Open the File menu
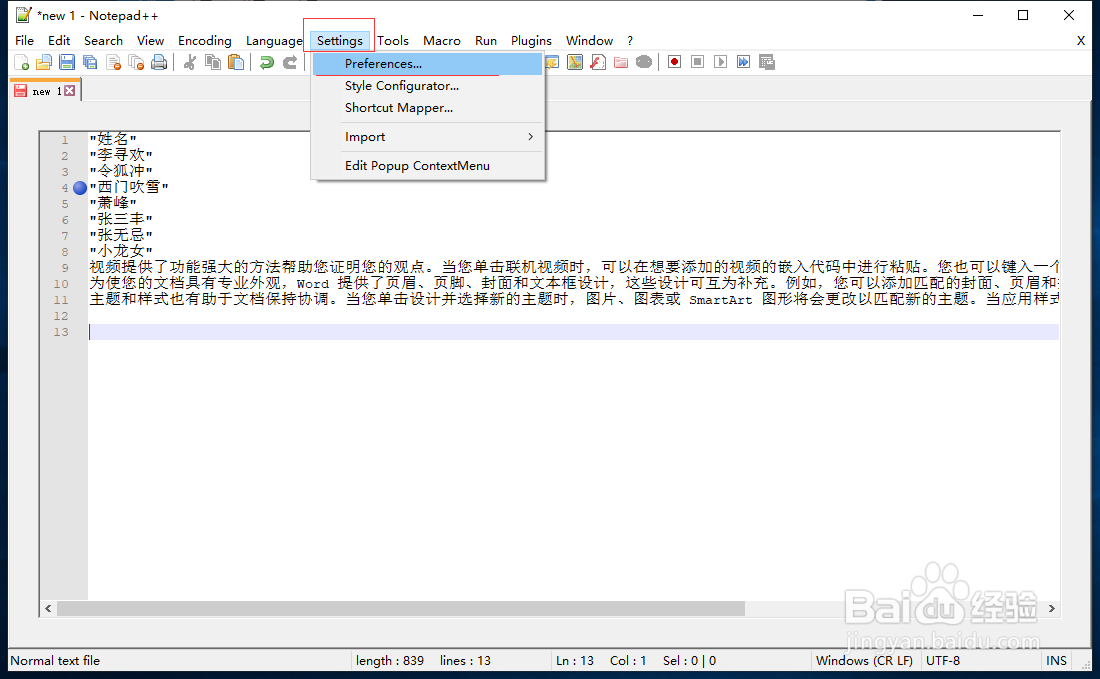Viewport: 1100px width, 679px height. [x=25, y=41]
